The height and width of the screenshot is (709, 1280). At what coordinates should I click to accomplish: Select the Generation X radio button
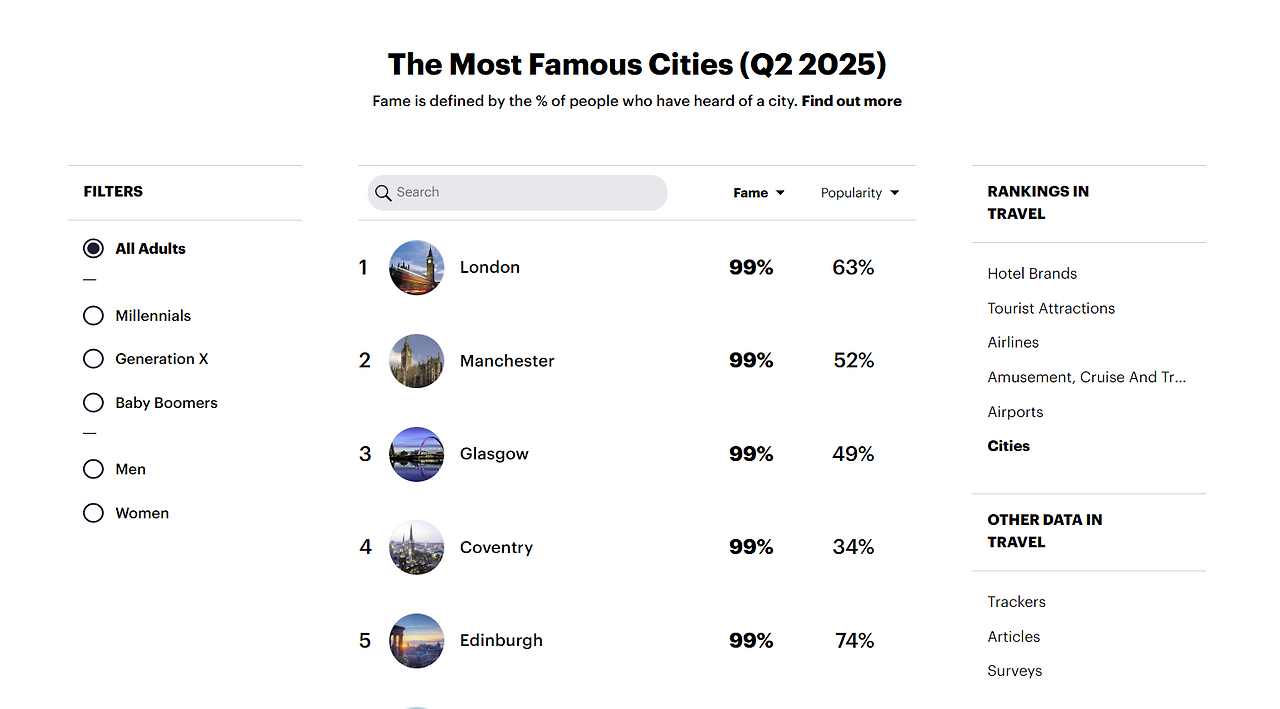pyautogui.click(x=94, y=359)
